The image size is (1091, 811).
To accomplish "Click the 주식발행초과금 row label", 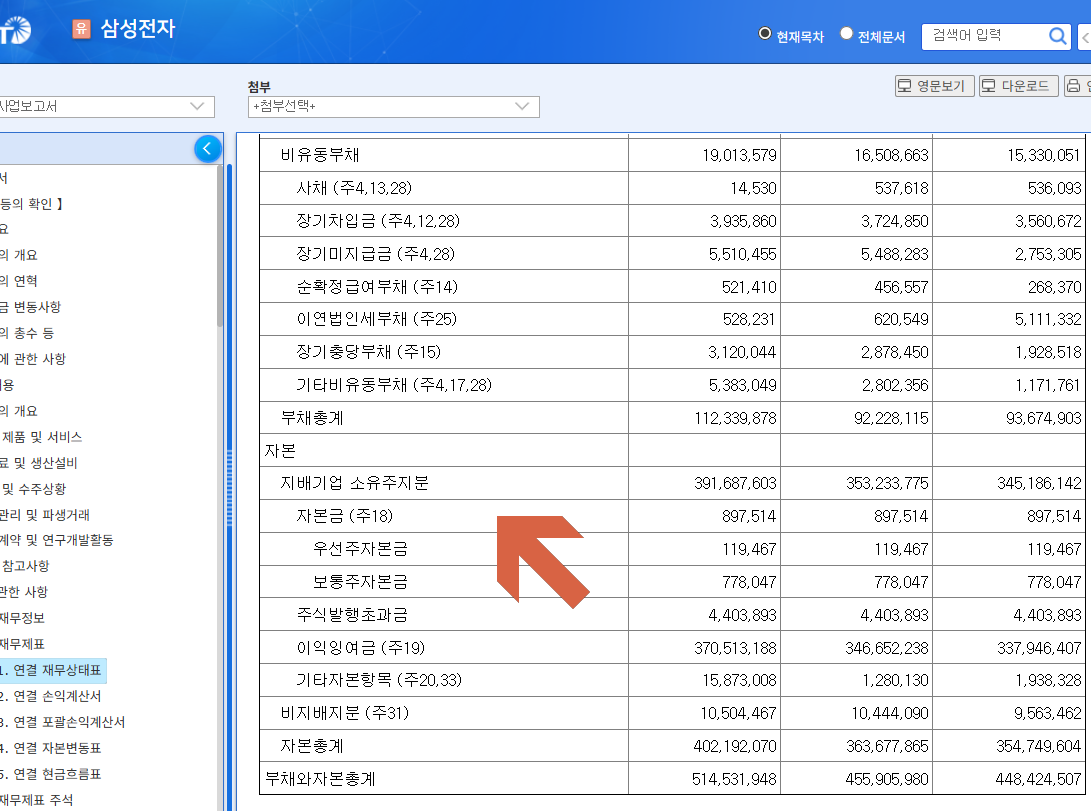I will point(352,615).
